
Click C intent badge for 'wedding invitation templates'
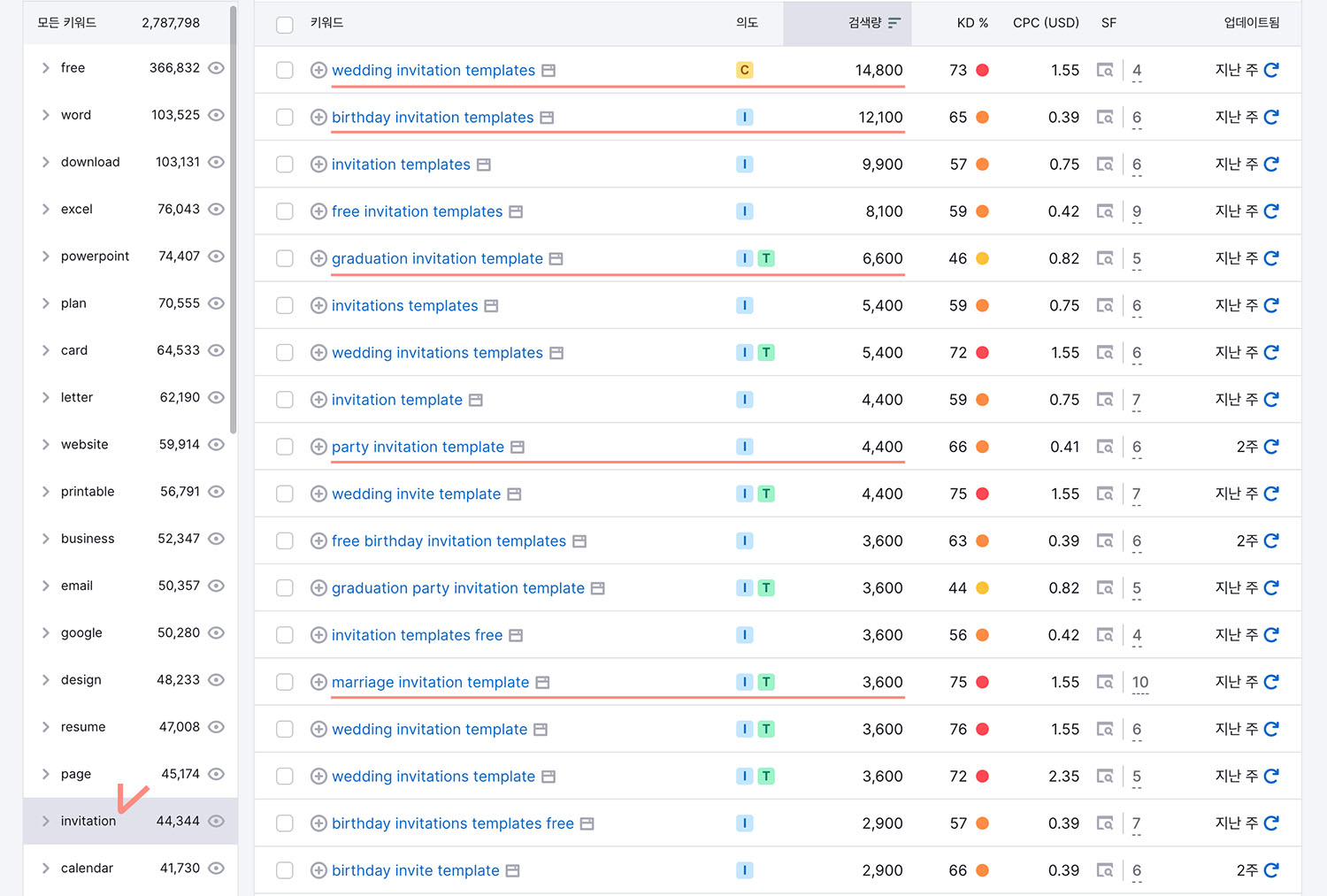click(x=745, y=70)
